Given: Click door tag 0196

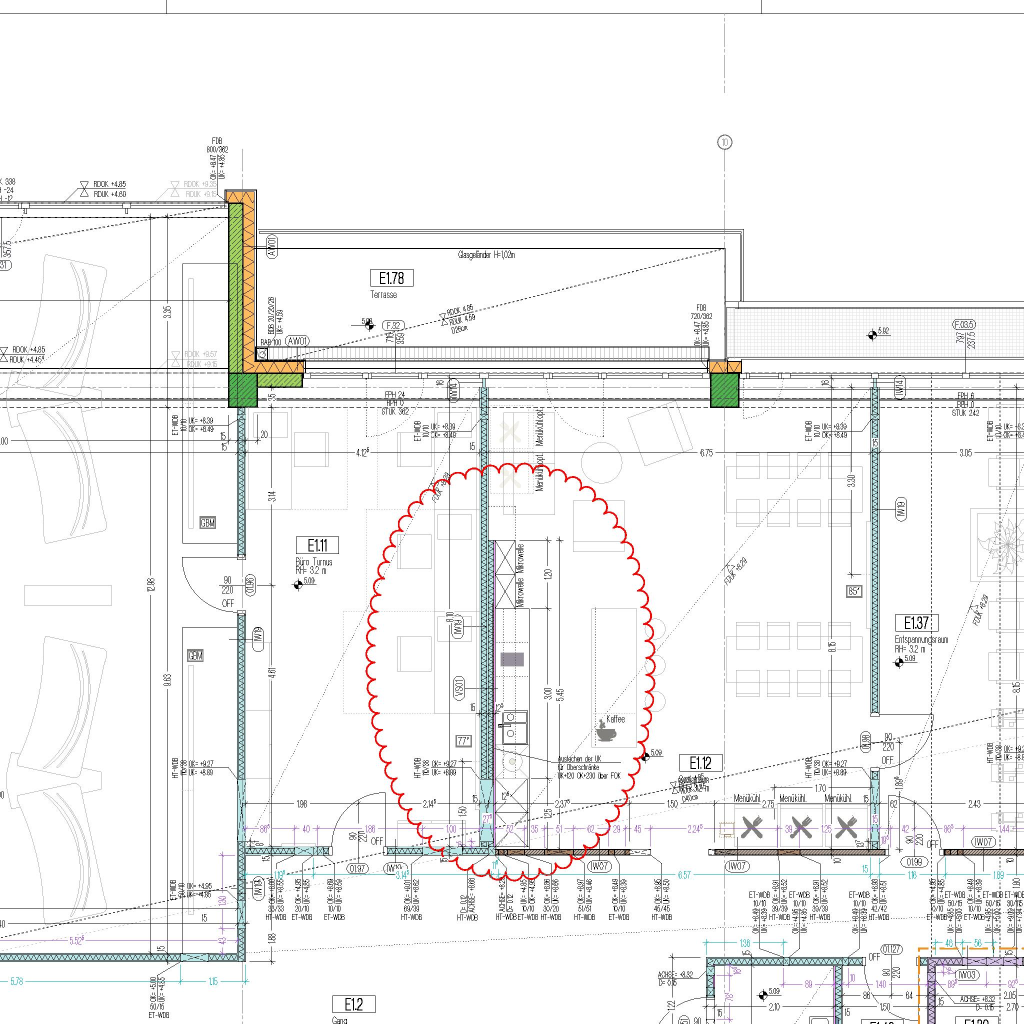Looking at the screenshot, I should [x=249, y=585].
